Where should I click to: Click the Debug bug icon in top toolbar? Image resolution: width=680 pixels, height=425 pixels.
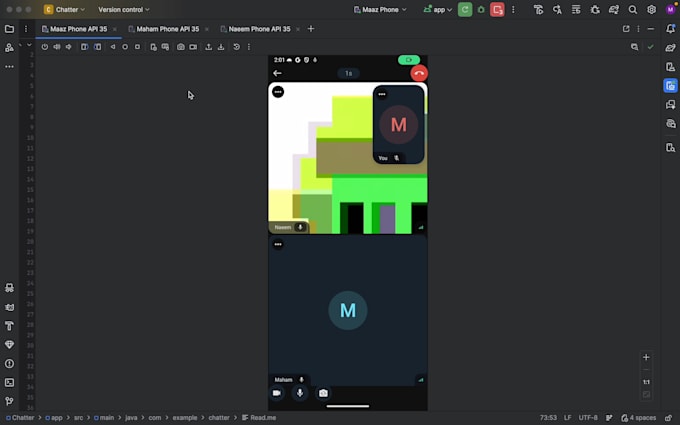[481, 10]
